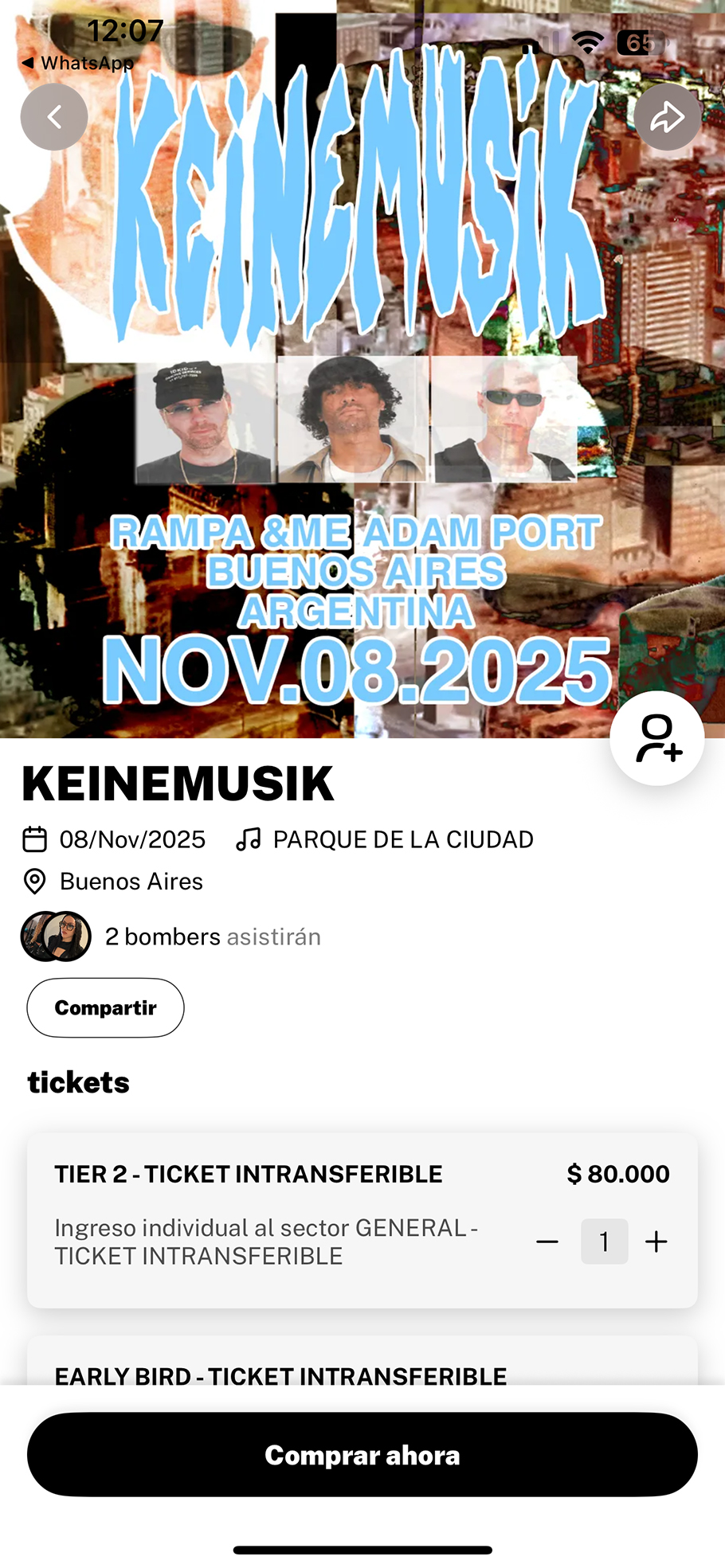Tap the back arrow button
The width and height of the screenshot is (725, 1568).
(54, 117)
